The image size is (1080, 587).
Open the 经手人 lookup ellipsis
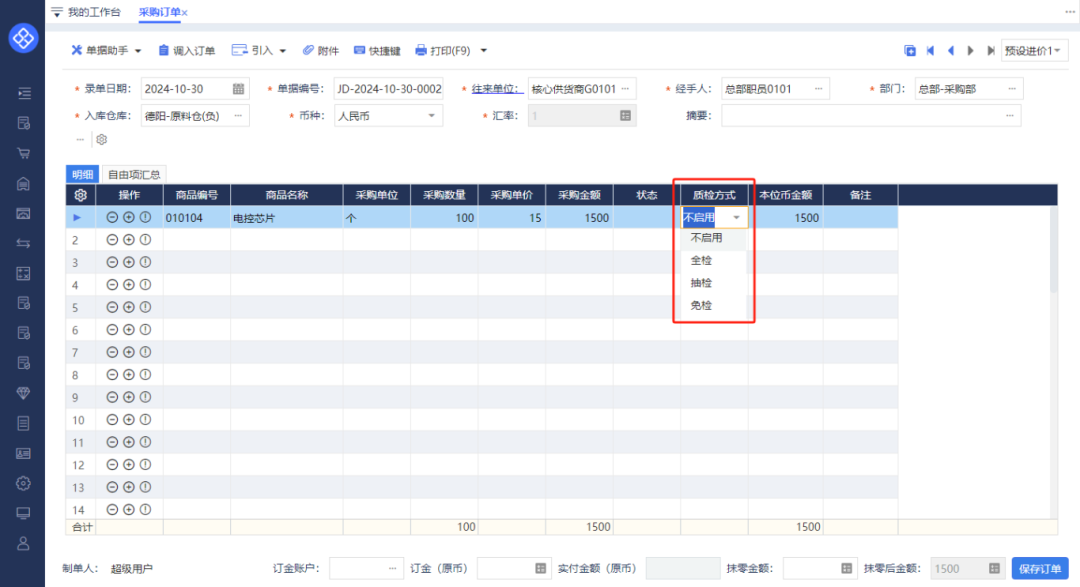[x=819, y=89]
